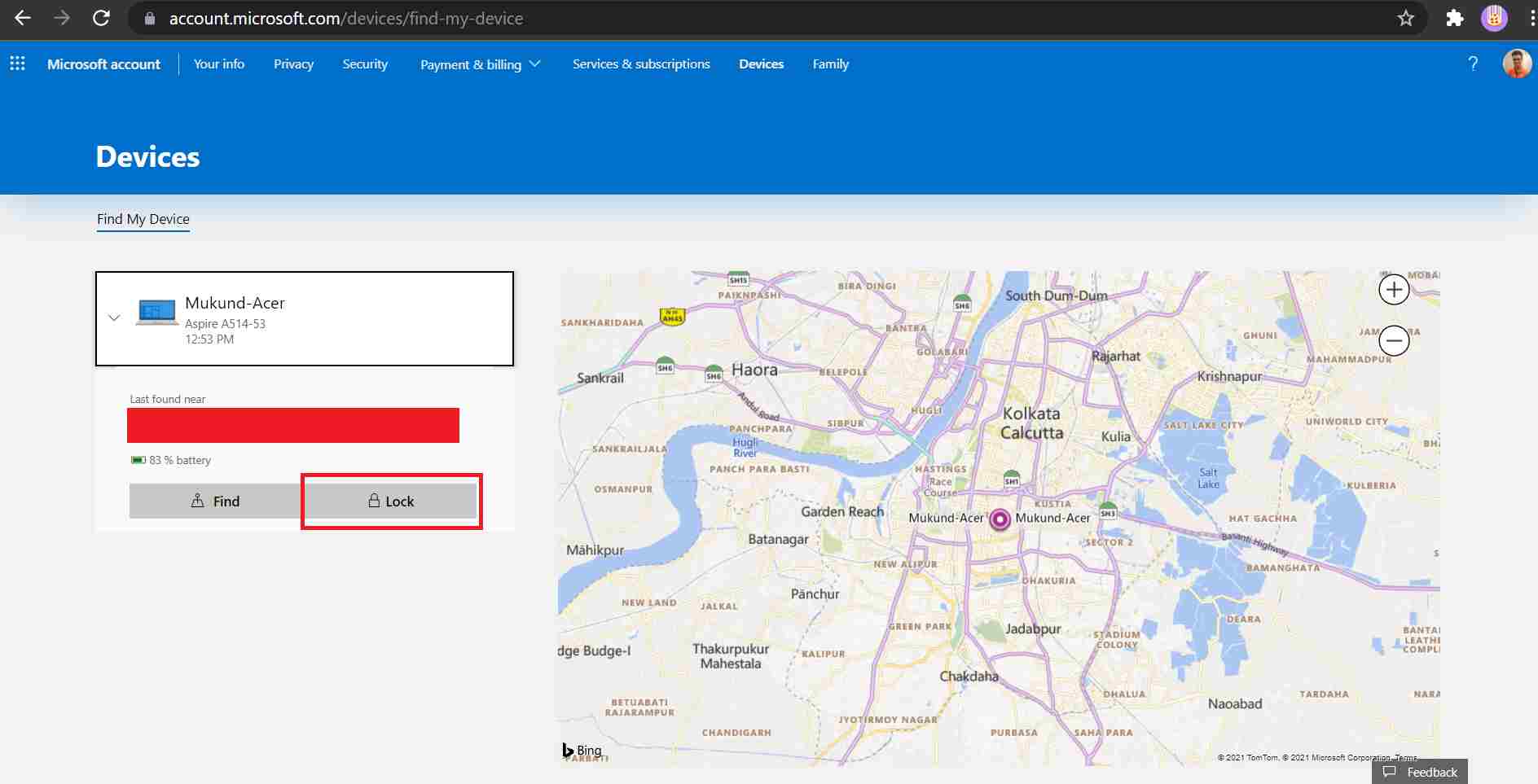Click the Terms link on map
Image resolution: width=1538 pixels, height=784 pixels.
coord(1406,758)
